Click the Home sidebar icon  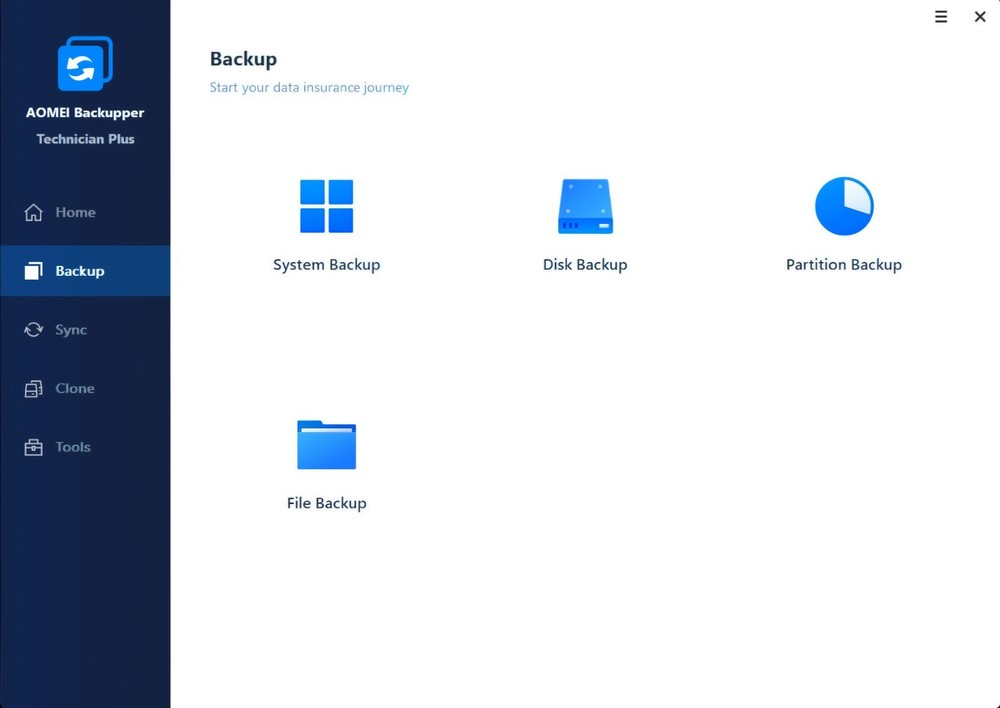pyautogui.click(x=33, y=212)
